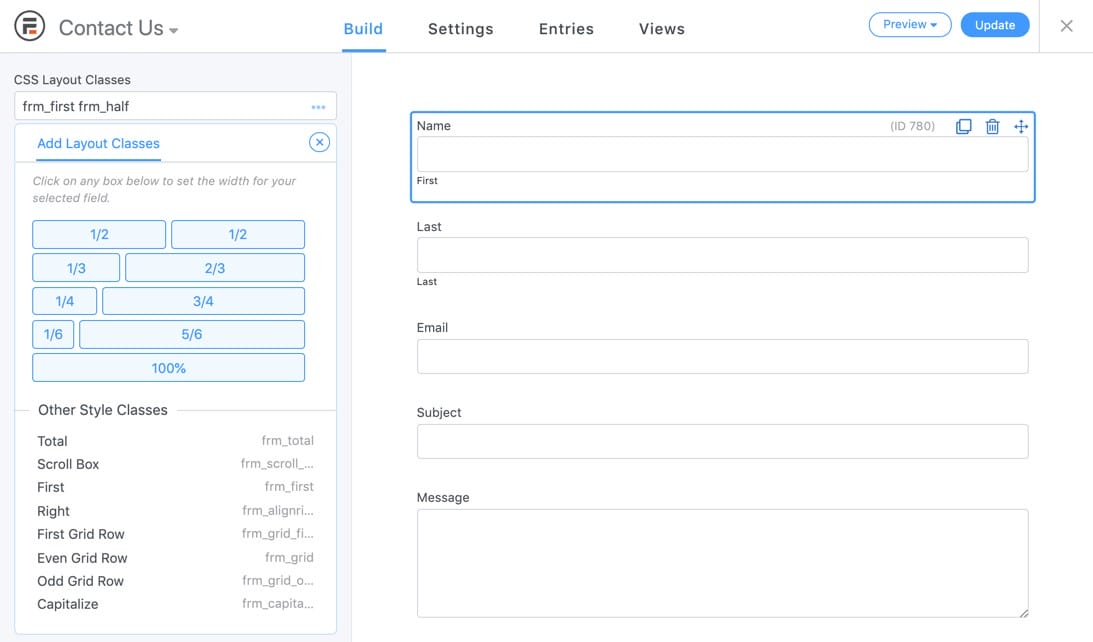Click inside the Email input field
This screenshot has width=1093, height=642.
[x=722, y=357]
